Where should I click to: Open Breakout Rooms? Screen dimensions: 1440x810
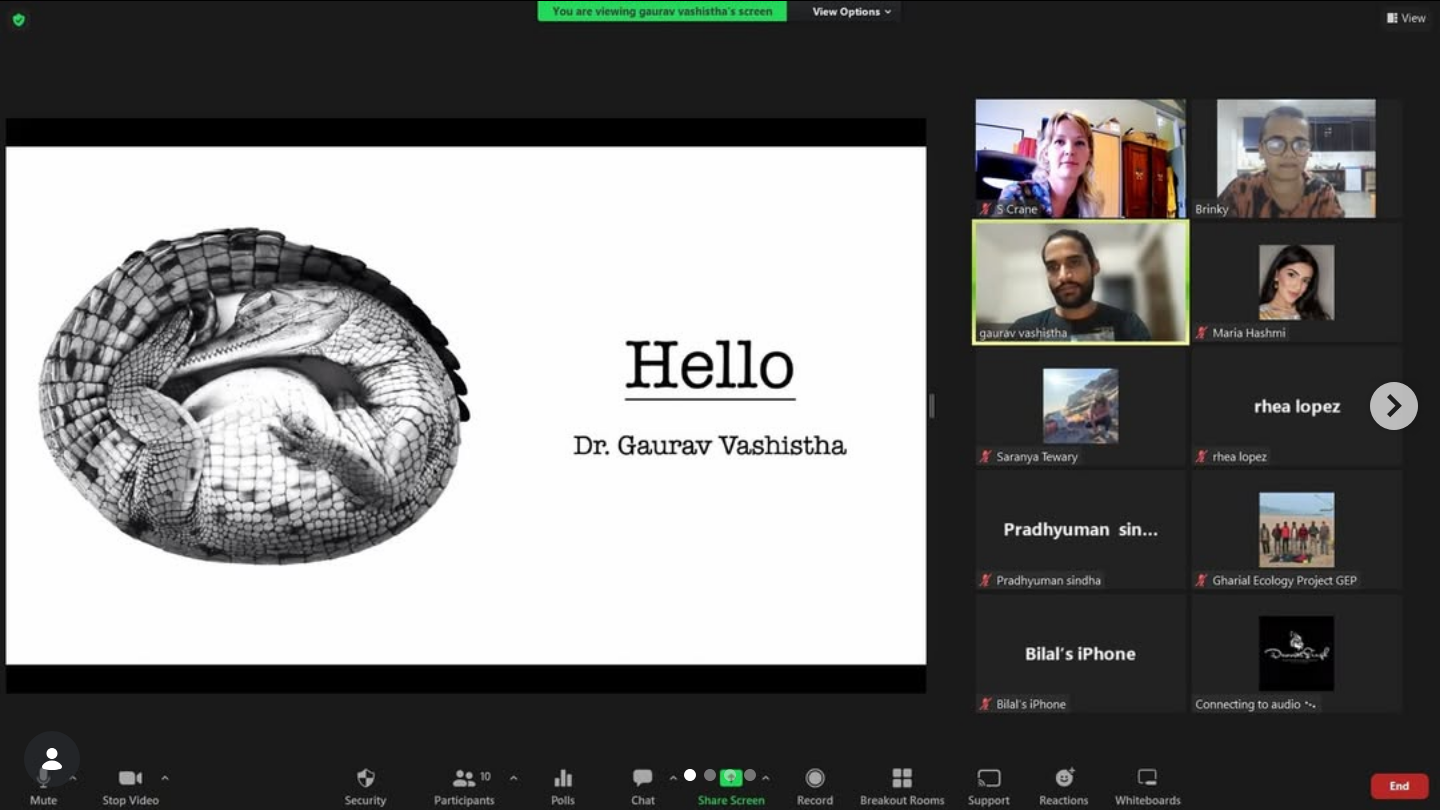coord(902,786)
